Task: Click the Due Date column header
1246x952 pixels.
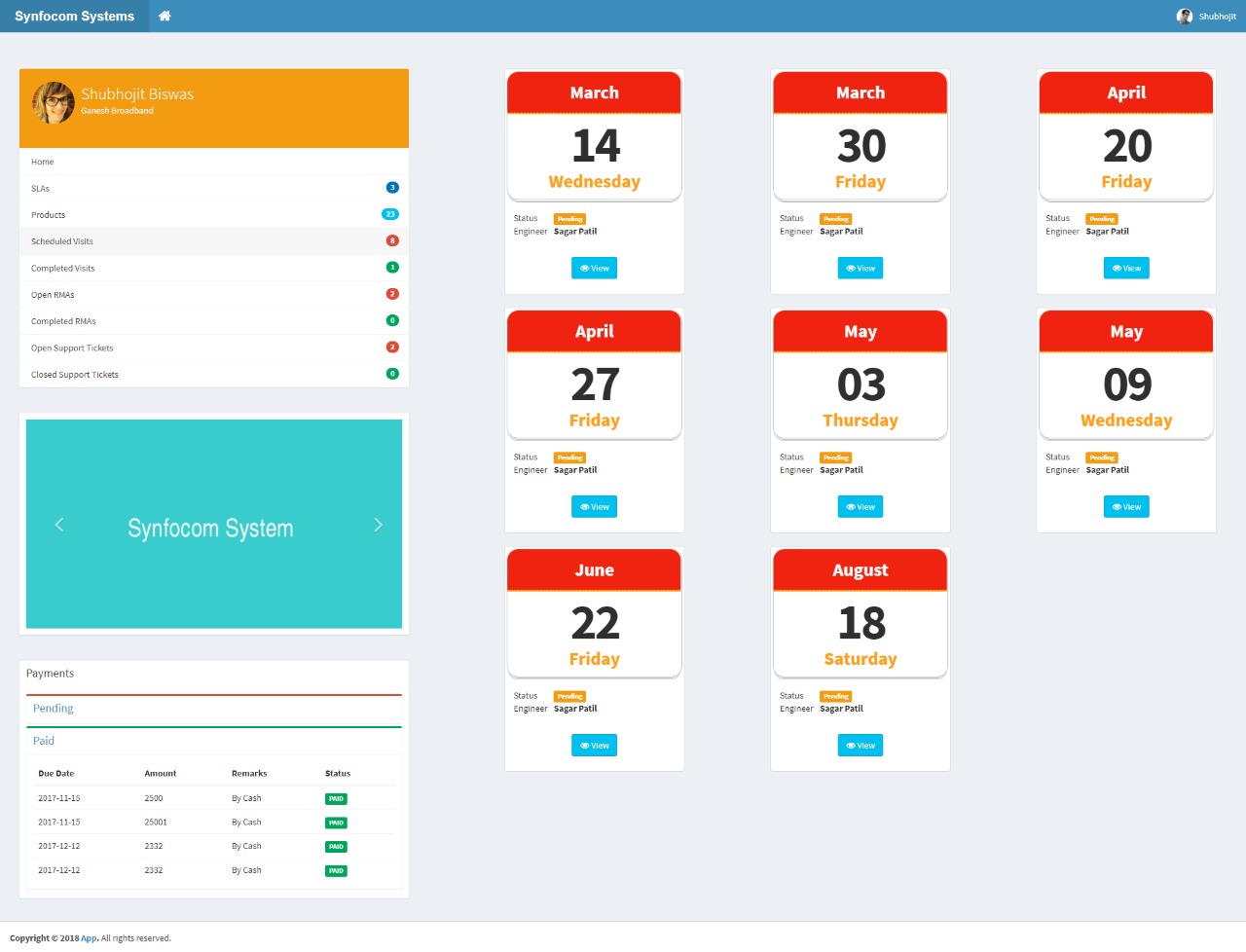Action: (56, 774)
